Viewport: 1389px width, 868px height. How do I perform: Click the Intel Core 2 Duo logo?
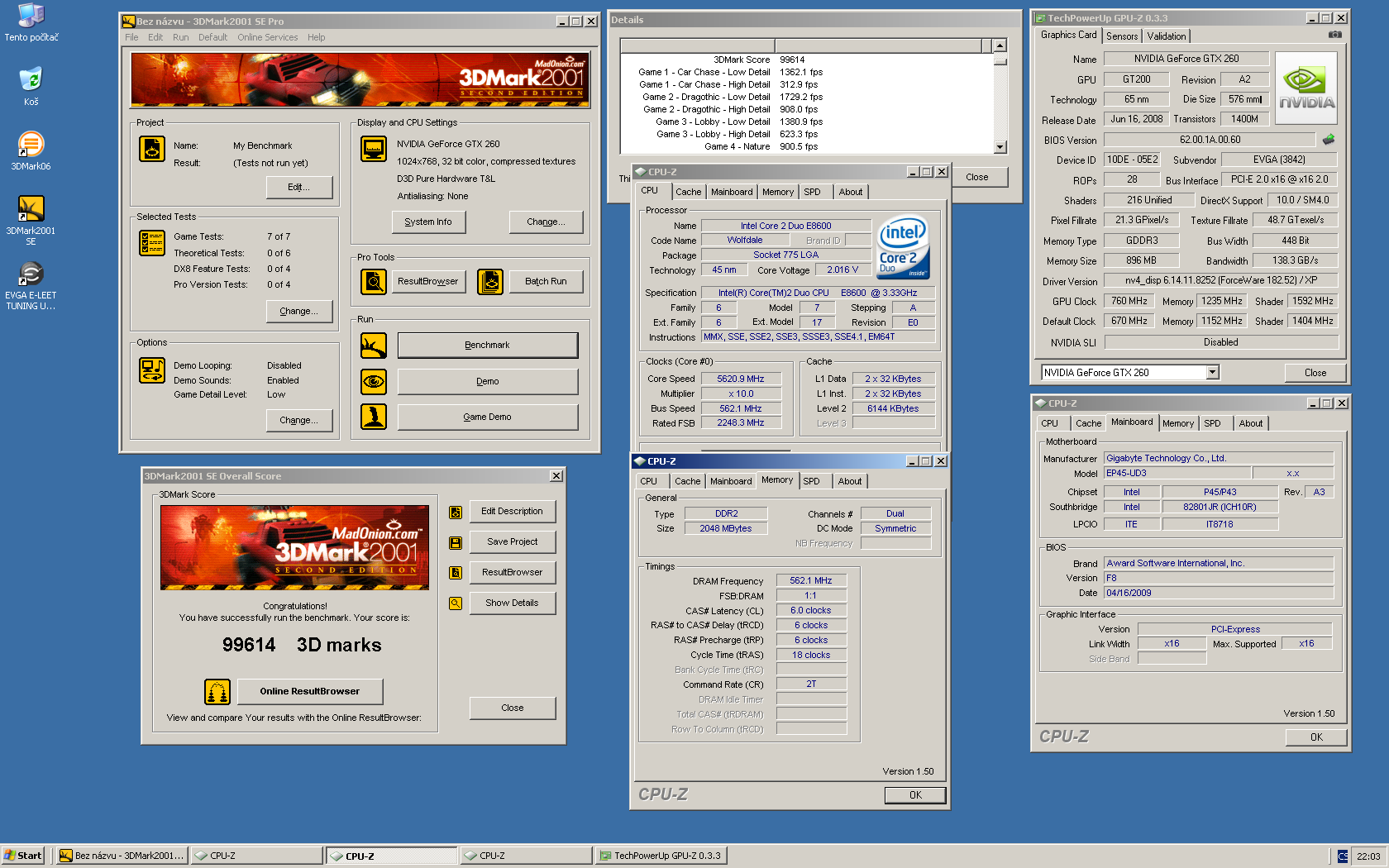pyautogui.click(x=903, y=246)
